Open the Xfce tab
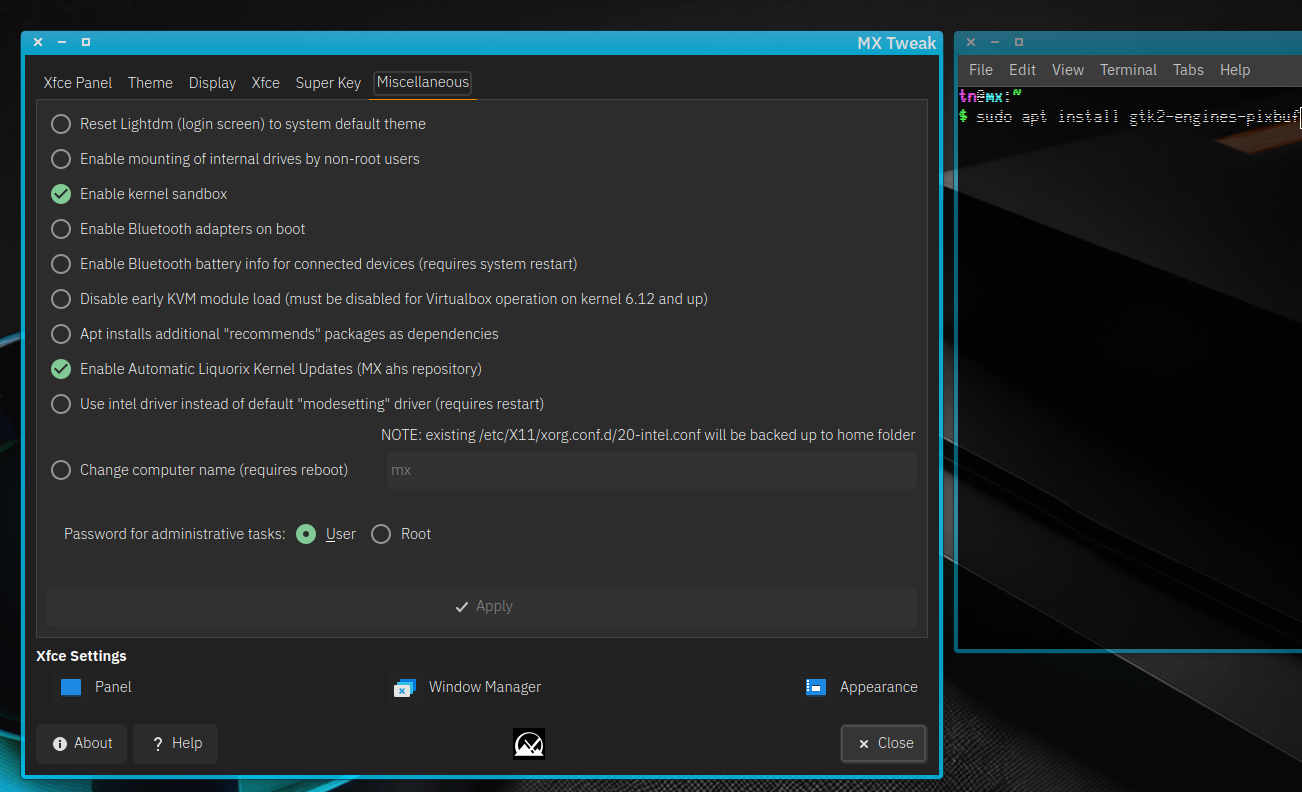The height and width of the screenshot is (792, 1302). 265,83
